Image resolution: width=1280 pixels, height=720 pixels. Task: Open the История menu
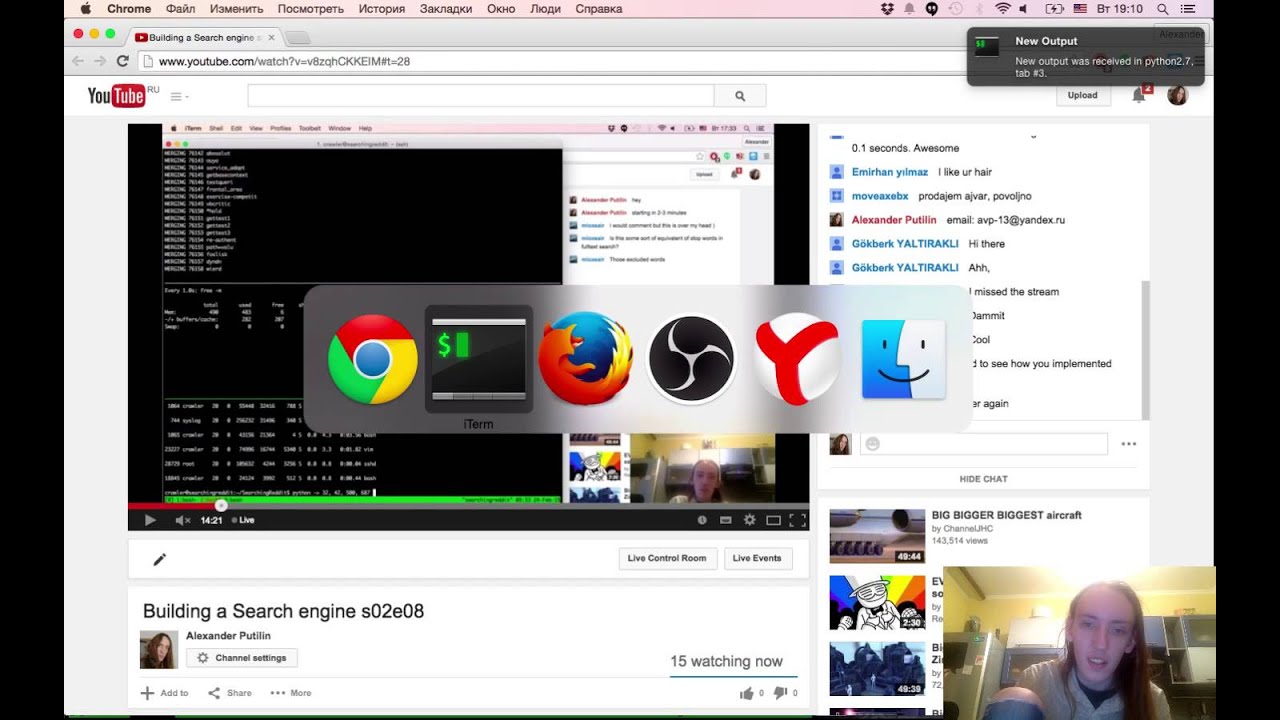tap(382, 9)
